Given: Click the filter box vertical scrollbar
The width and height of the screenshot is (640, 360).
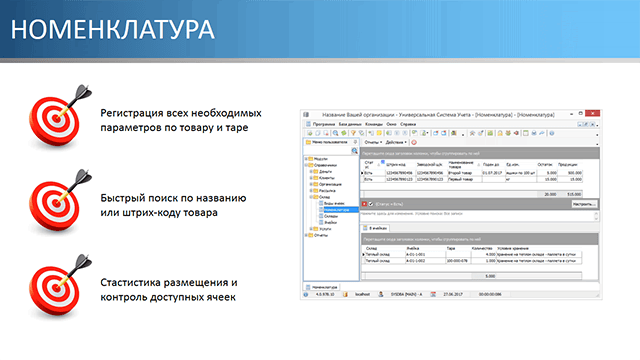Looking at the screenshot, I should coord(596,216).
